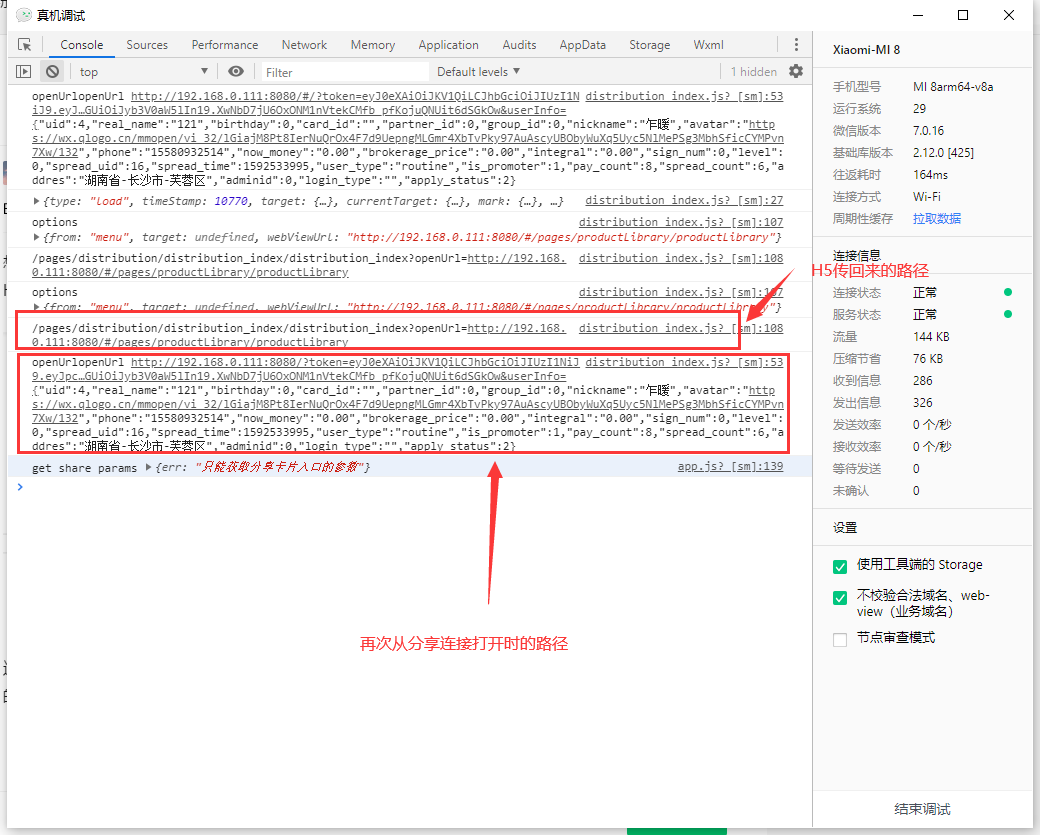Screen dimensions: 1040x835
Task: Minimize the 真机调试 window
Action: coord(918,15)
